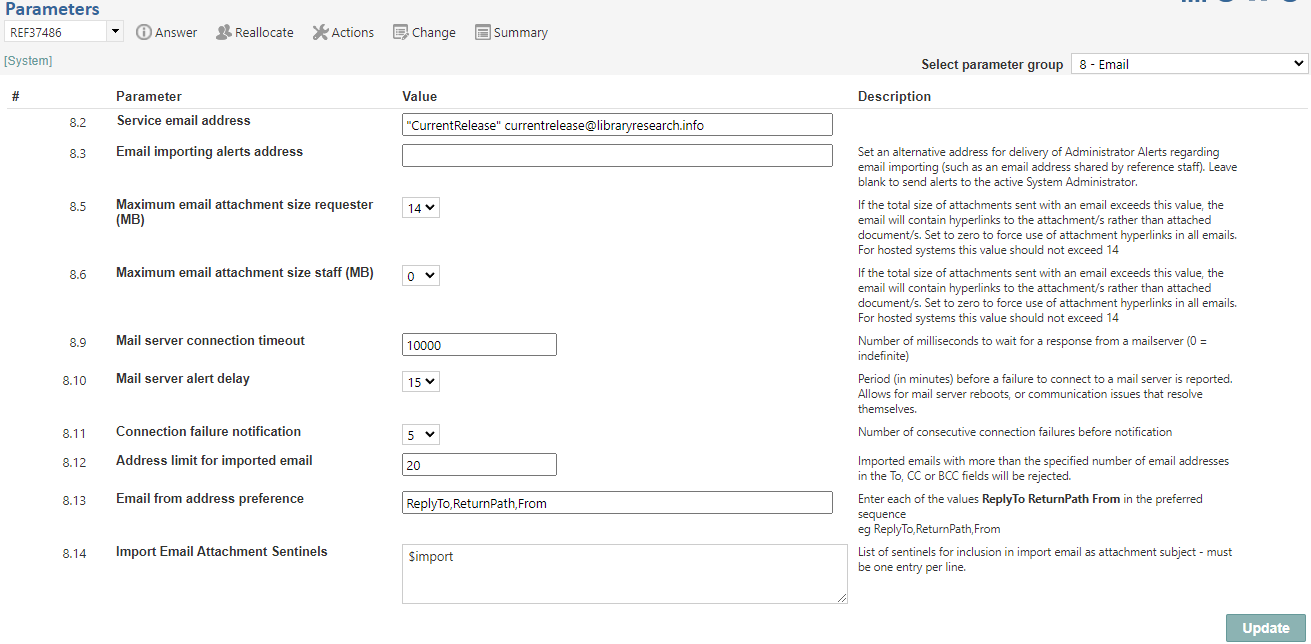Screen dimensions: 1311x644
Task: Click the Email from address preference field
Action: [617, 502]
